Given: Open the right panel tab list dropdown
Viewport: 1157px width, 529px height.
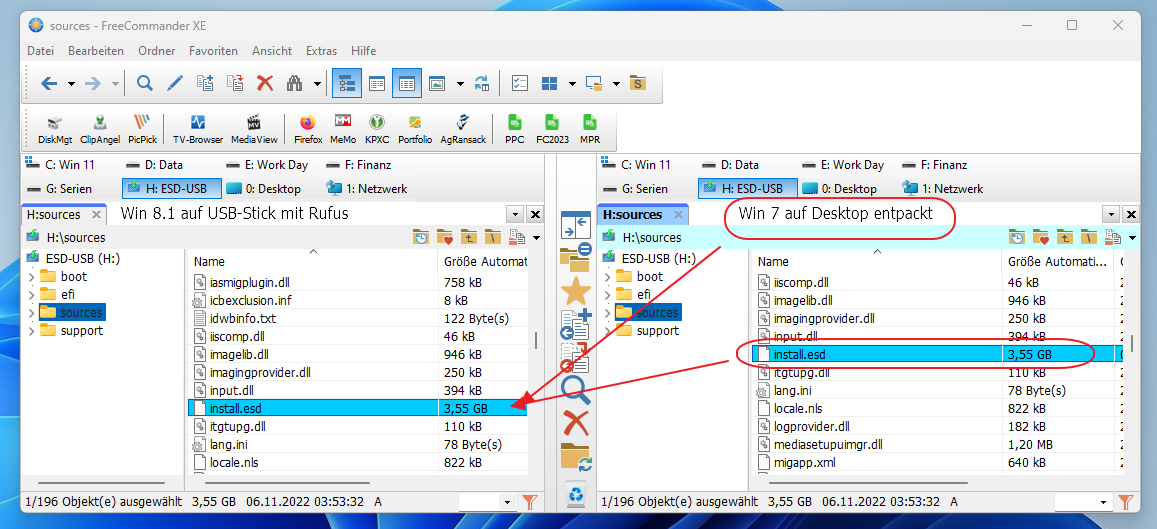Looking at the screenshot, I should pyautogui.click(x=1110, y=215).
